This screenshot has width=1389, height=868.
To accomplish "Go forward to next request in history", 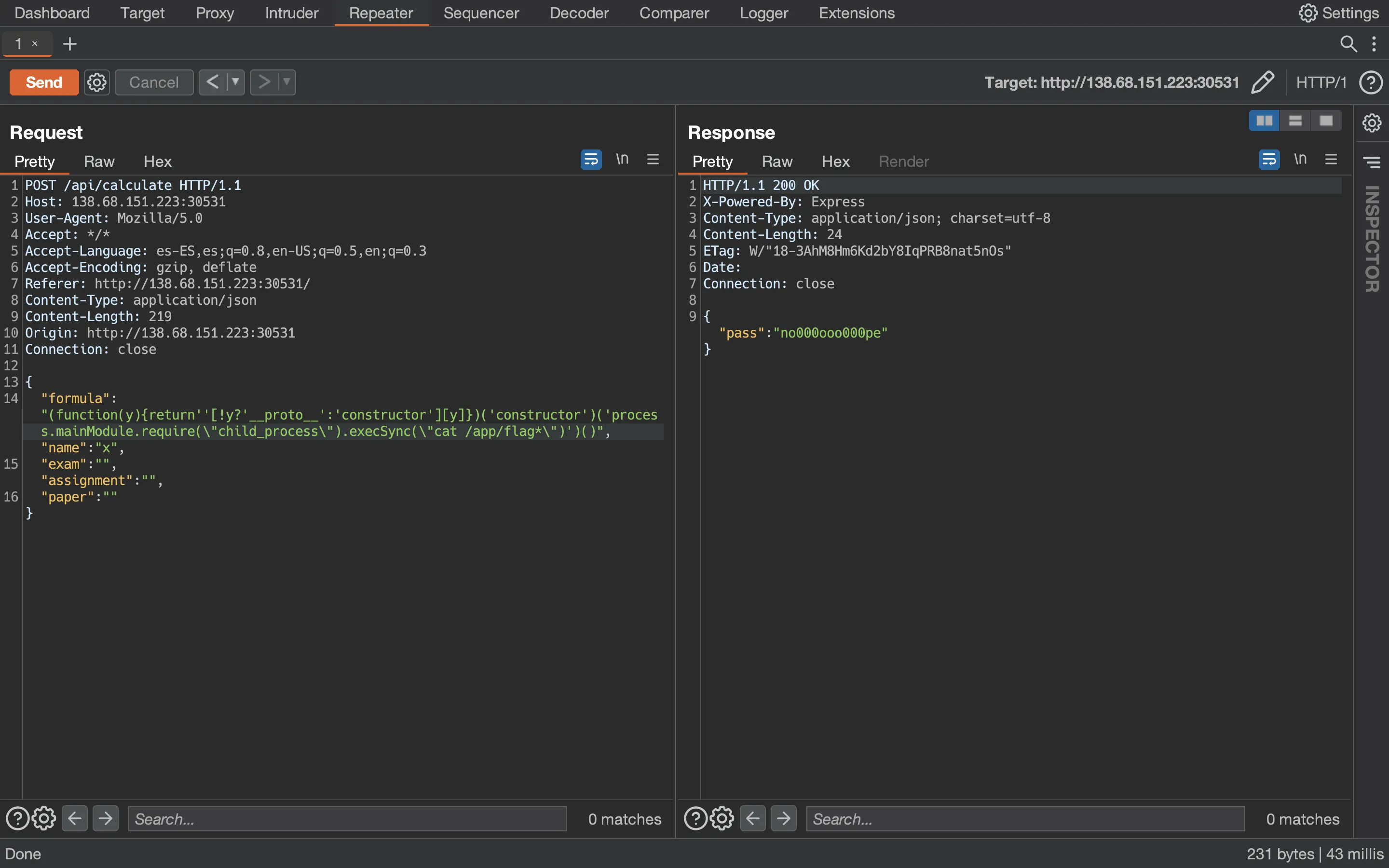I will pos(264,82).
